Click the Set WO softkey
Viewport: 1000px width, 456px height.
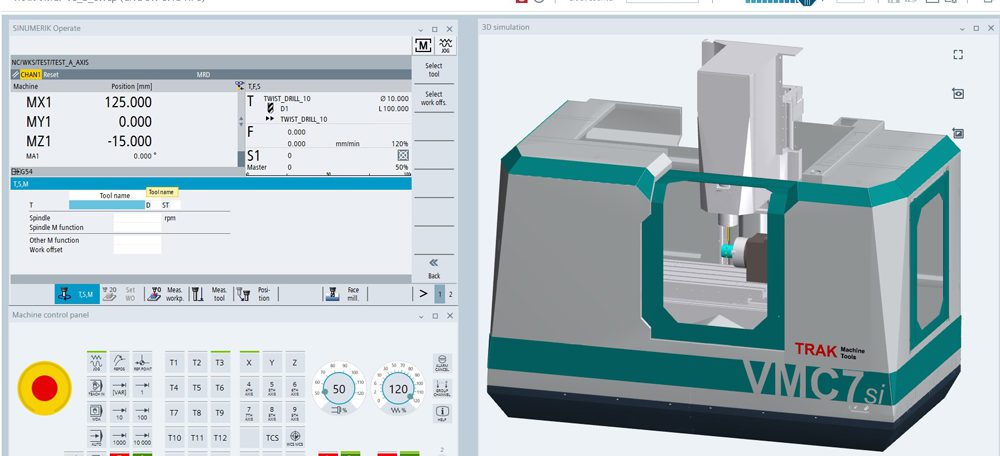coord(121,294)
